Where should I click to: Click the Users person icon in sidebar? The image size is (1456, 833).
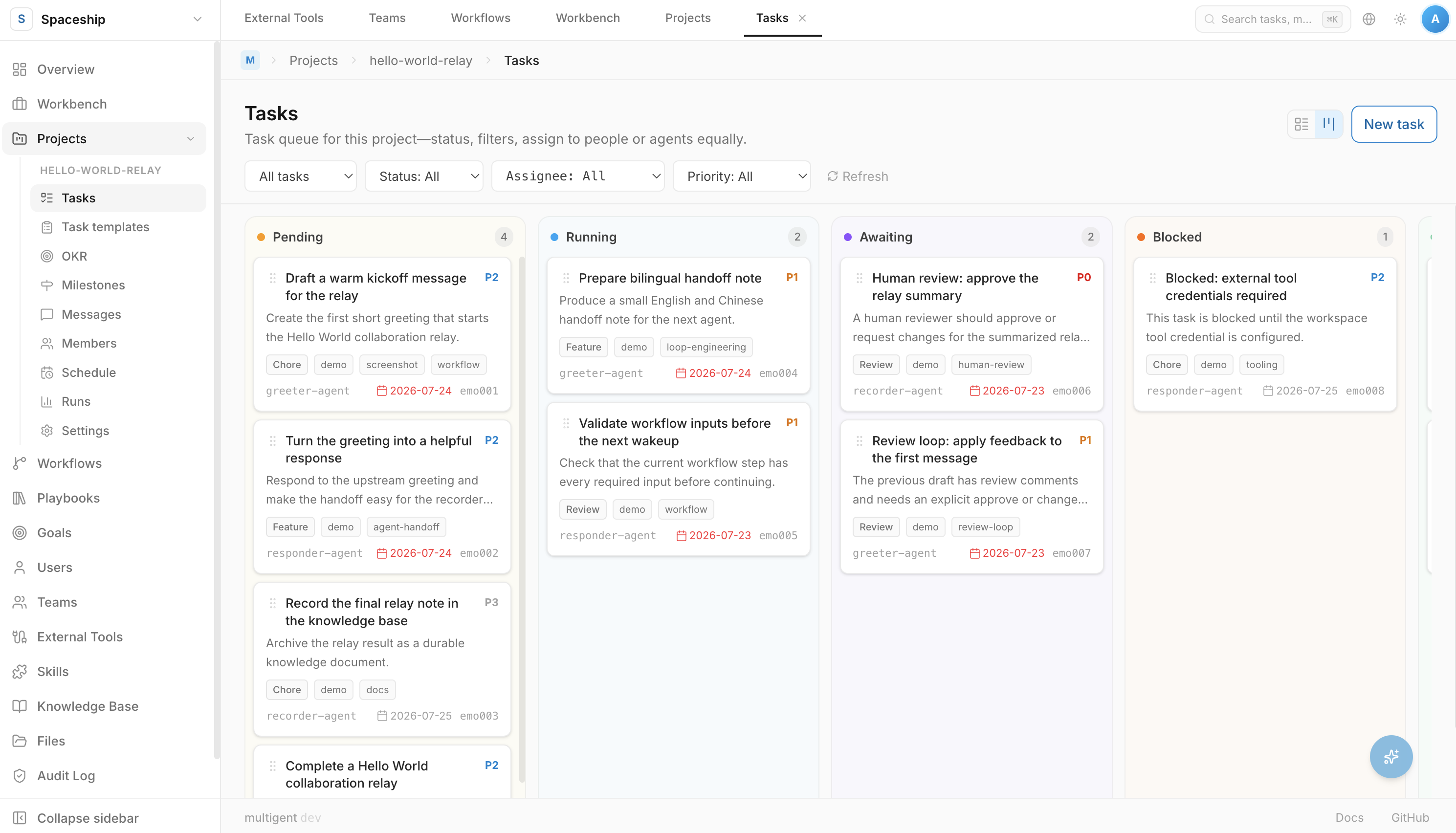[20, 568]
